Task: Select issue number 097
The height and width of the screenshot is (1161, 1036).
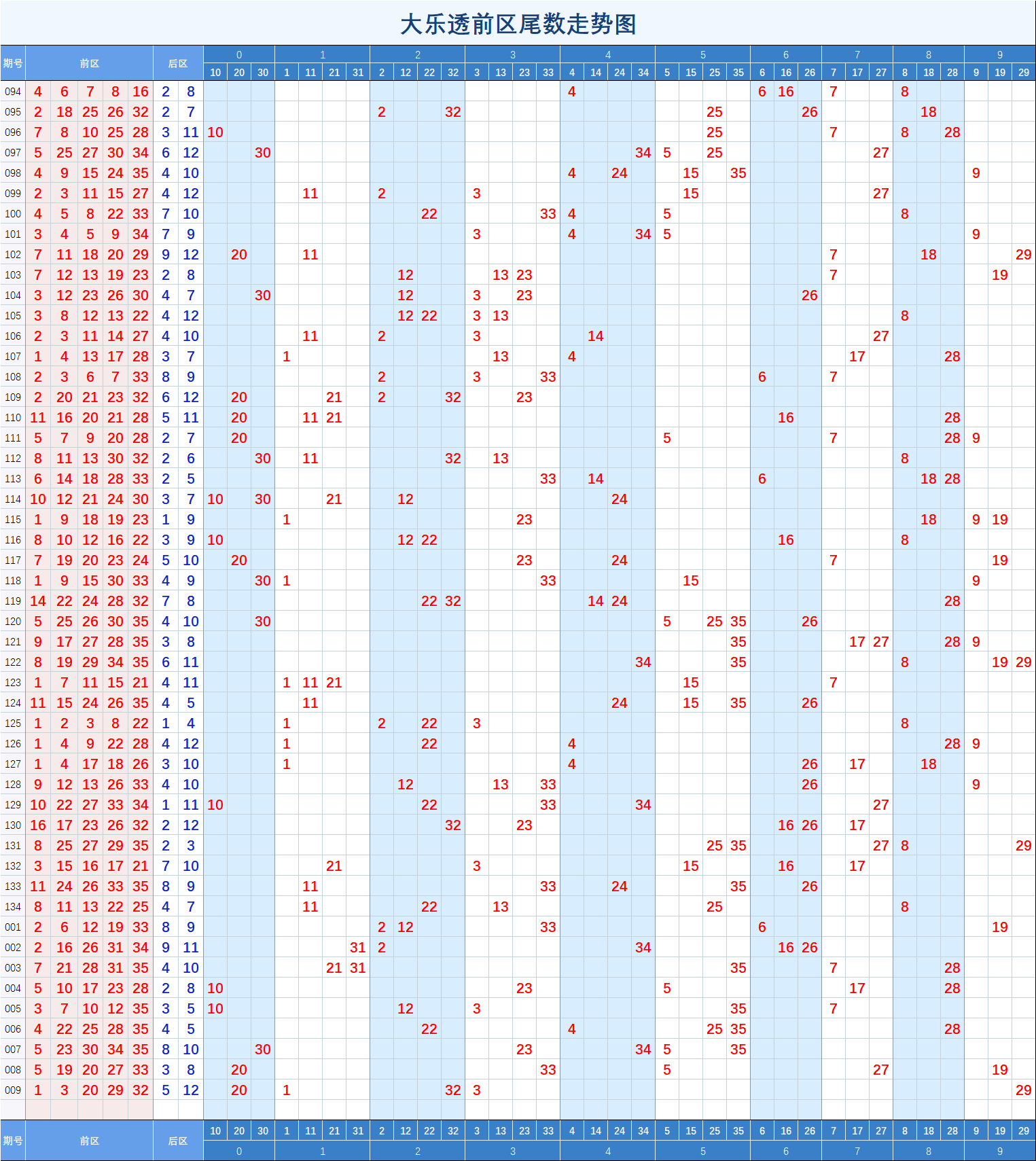Action: point(13,153)
